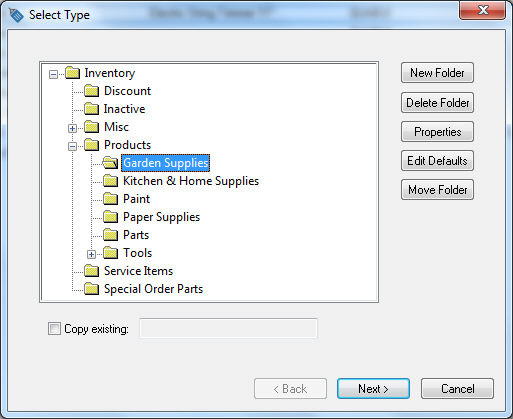Click the open Garden Supplies folder icon
513x419 pixels.
tap(110, 163)
